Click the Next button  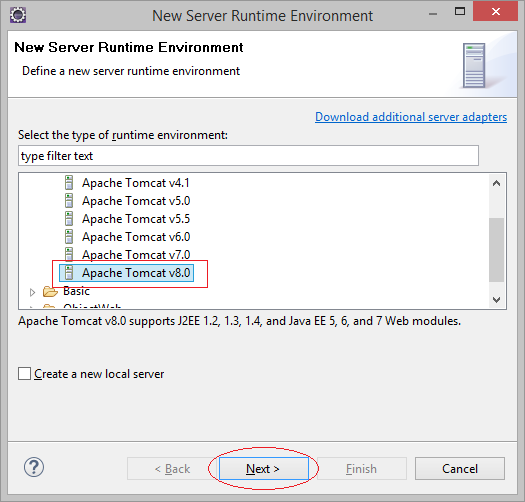264,469
